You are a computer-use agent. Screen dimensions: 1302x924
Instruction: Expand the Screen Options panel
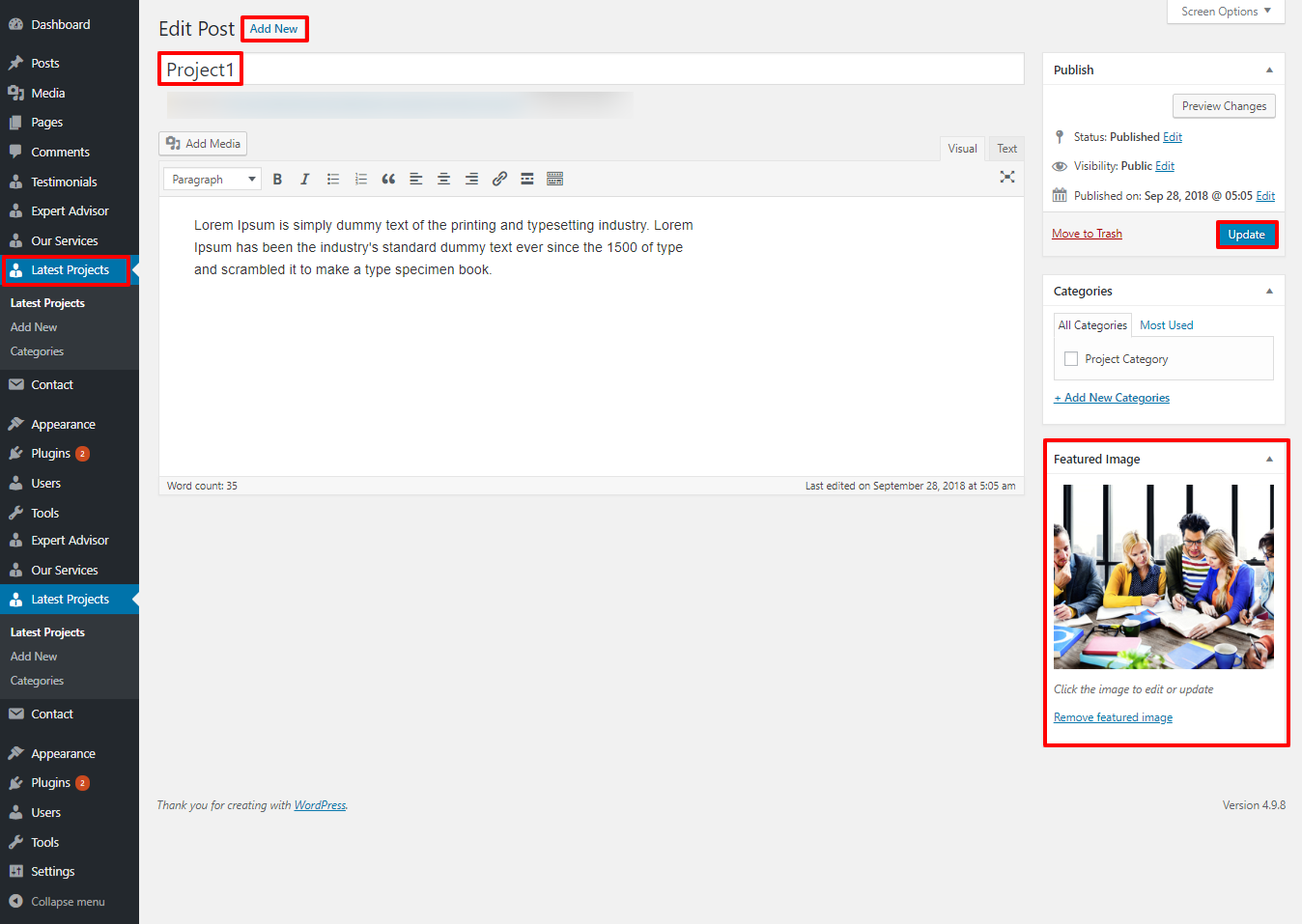[x=1226, y=12]
